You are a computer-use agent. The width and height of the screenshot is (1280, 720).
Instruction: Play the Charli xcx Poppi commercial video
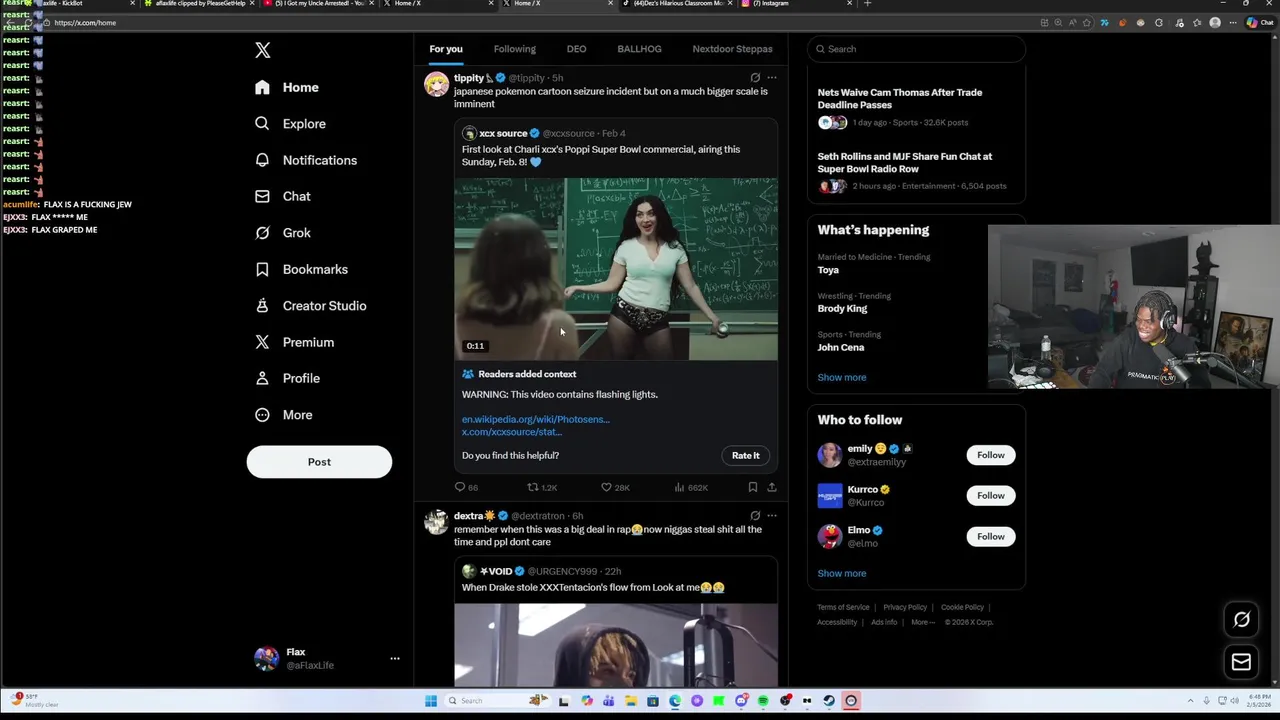616,269
